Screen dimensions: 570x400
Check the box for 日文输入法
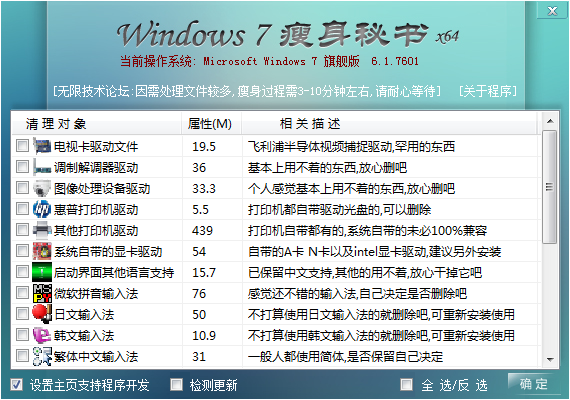(x=23, y=314)
